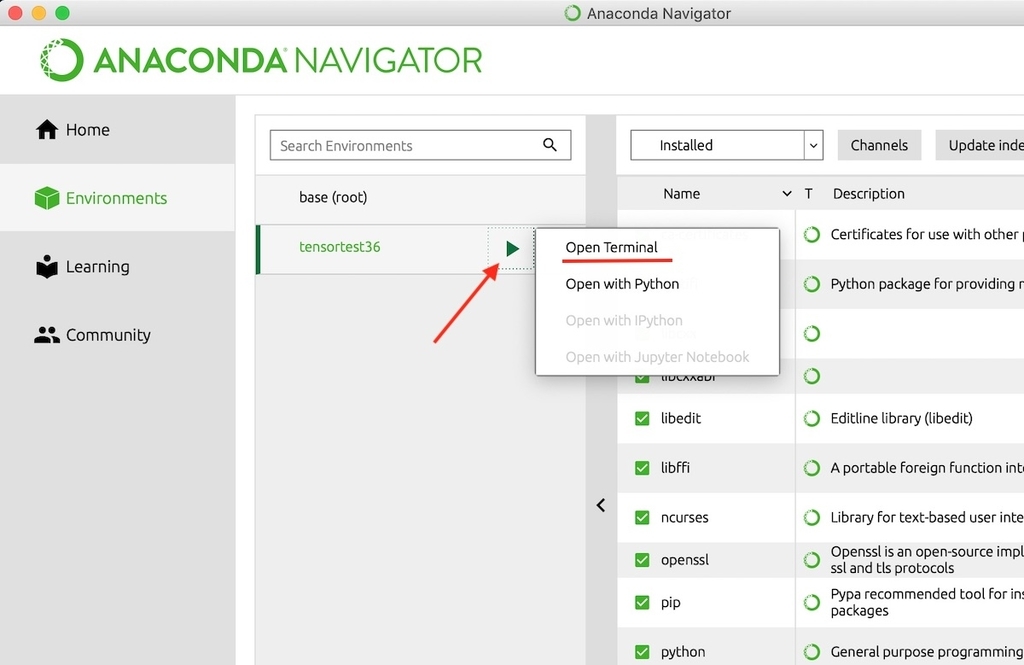This screenshot has width=1024, height=665.
Task: Open the Home sidebar tab
Action: pyautogui.click(x=118, y=129)
